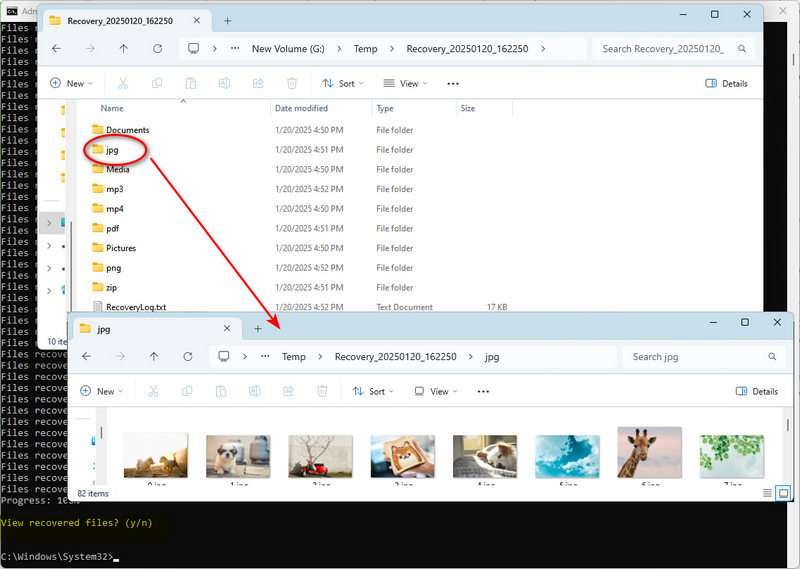
Task: Switch jpg window to details list view
Action: (767, 493)
